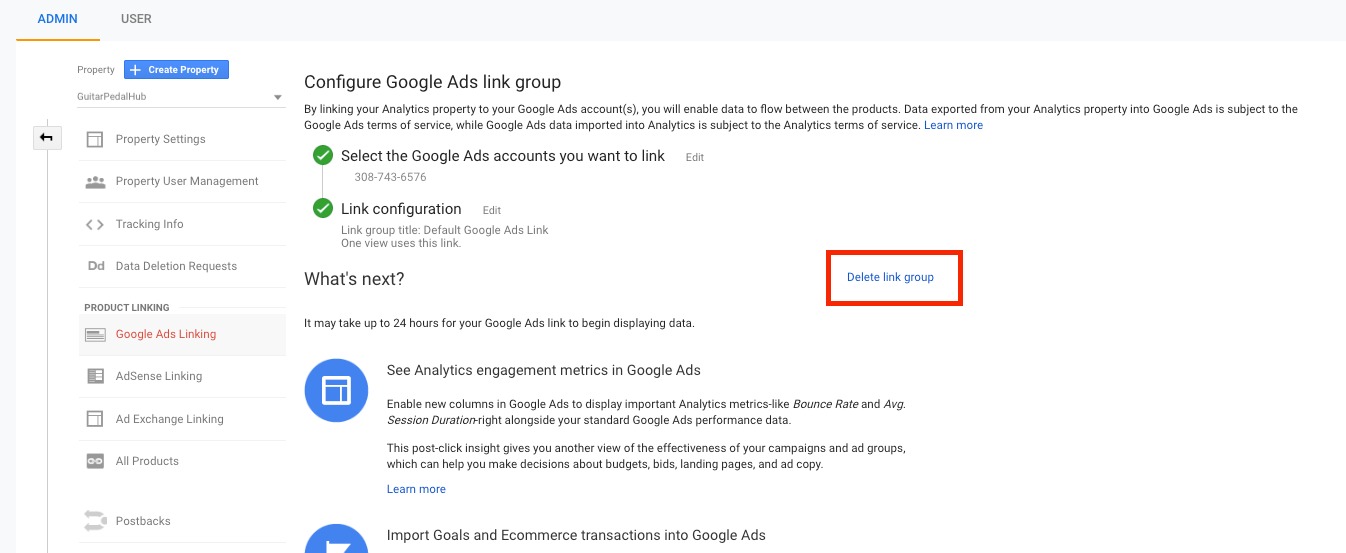
Task: Click the All Products icon
Action: point(95,461)
